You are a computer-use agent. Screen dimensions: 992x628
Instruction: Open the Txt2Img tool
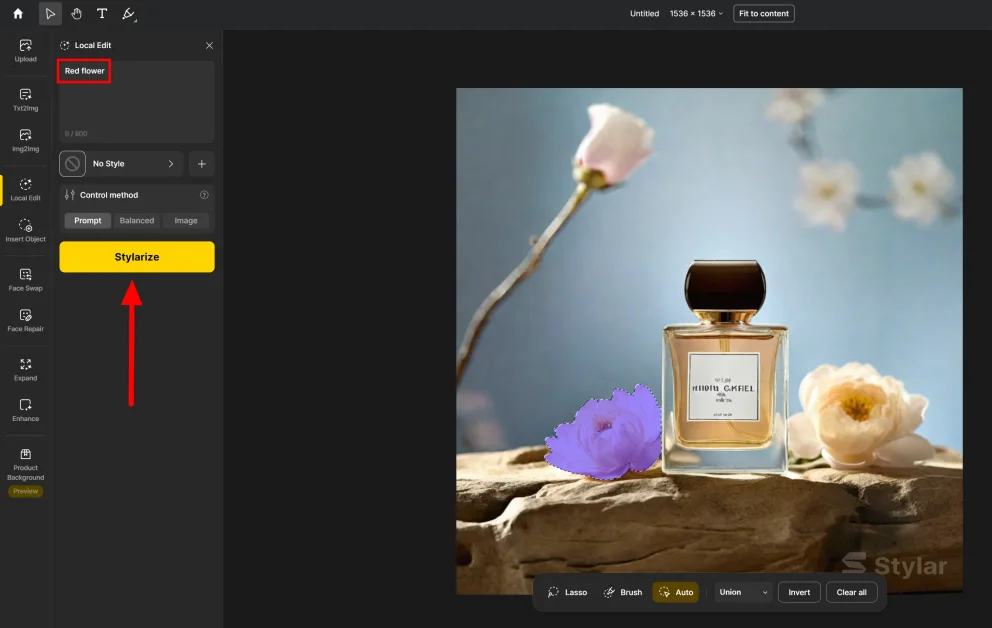pyautogui.click(x=25, y=99)
